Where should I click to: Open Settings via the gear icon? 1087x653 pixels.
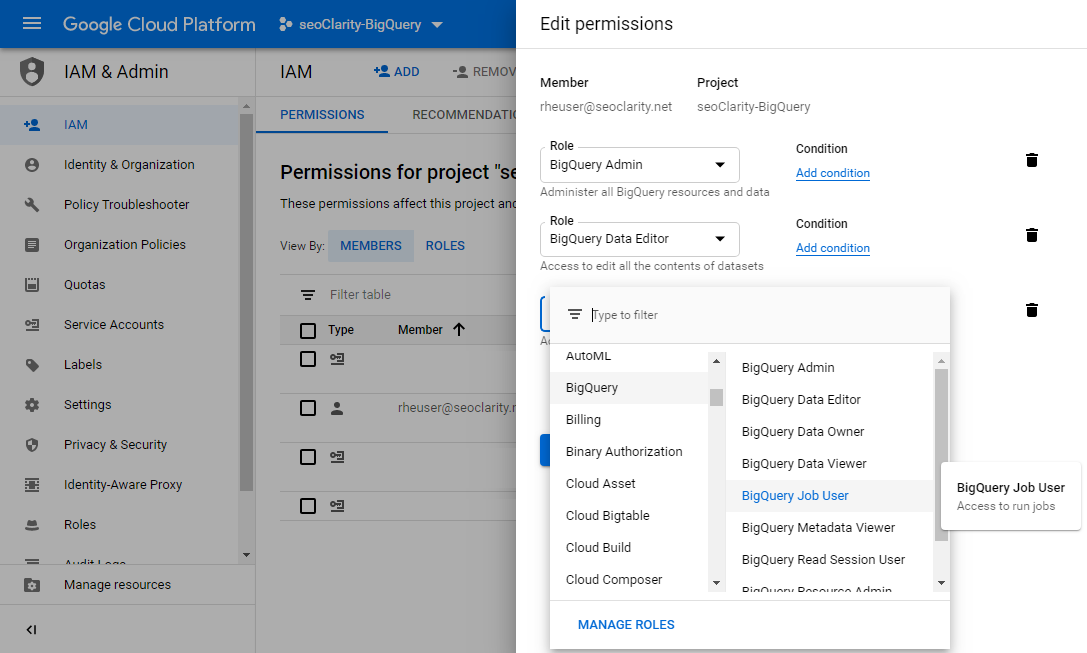[32, 405]
